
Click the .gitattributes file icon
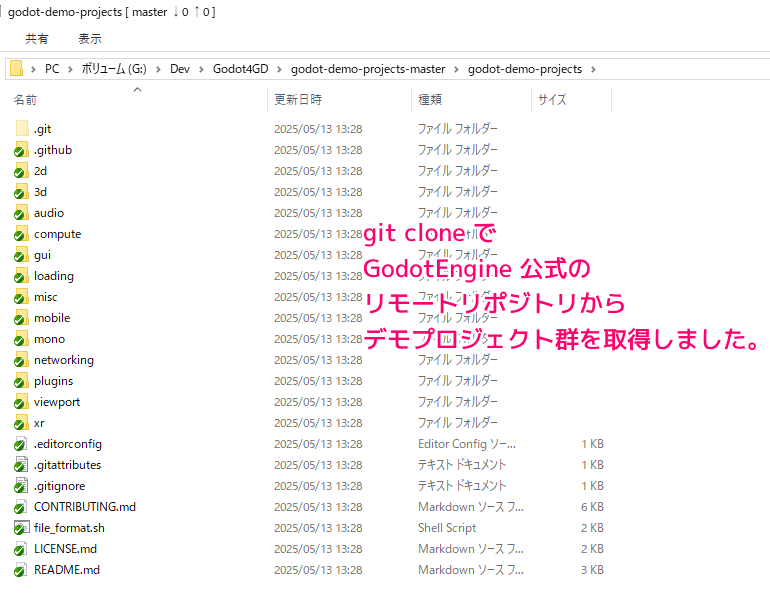[x=21, y=465]
